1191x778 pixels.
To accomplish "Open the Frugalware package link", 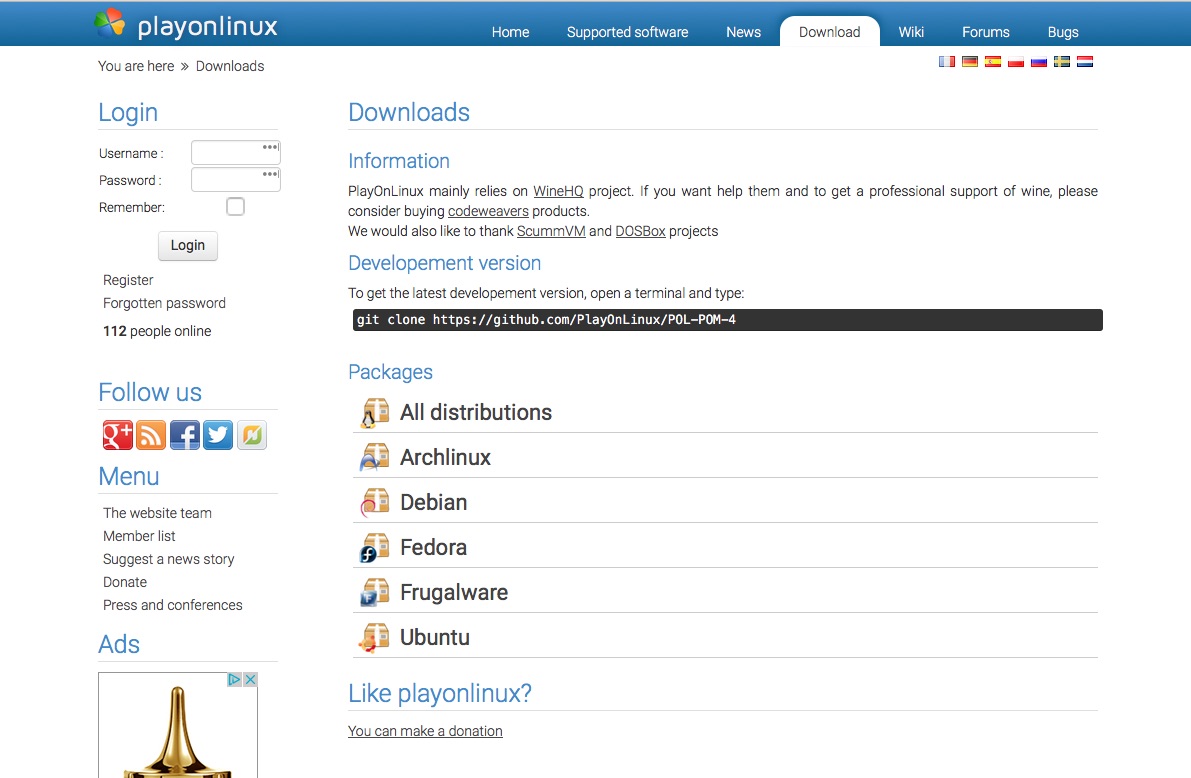I will tap(454, 592).
